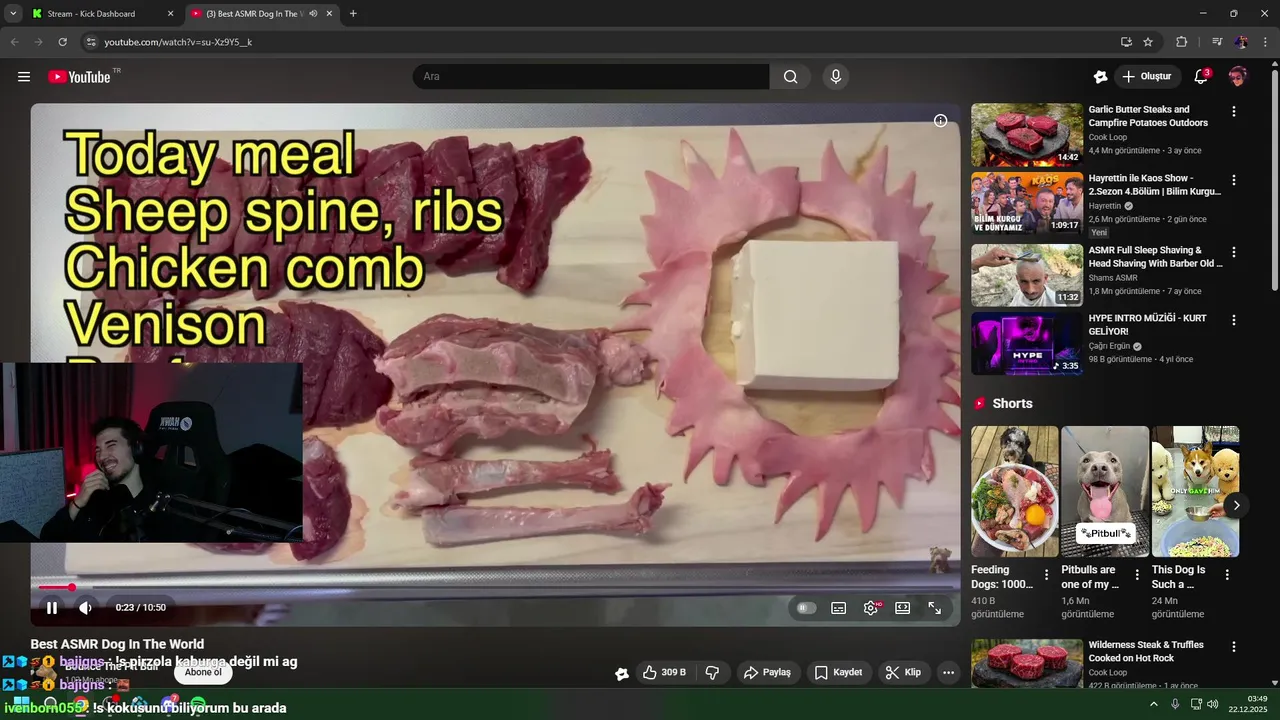Close the Kick Dashboard tab

click(x=170, y=14)
